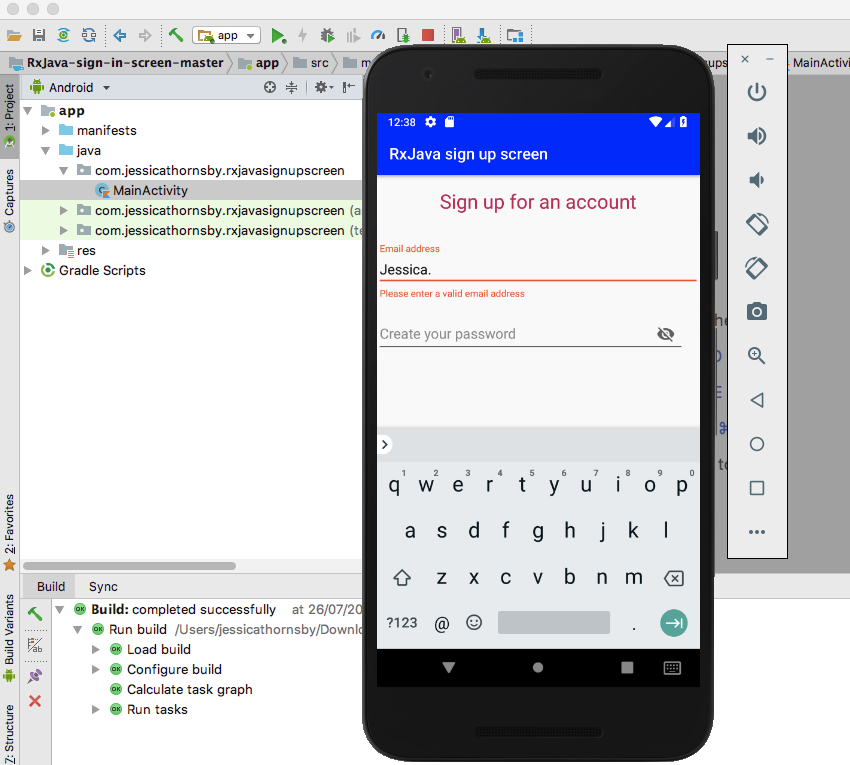Navigate back with the blue left arrow
The image size is (850, 765).
[x=119, y=36]
